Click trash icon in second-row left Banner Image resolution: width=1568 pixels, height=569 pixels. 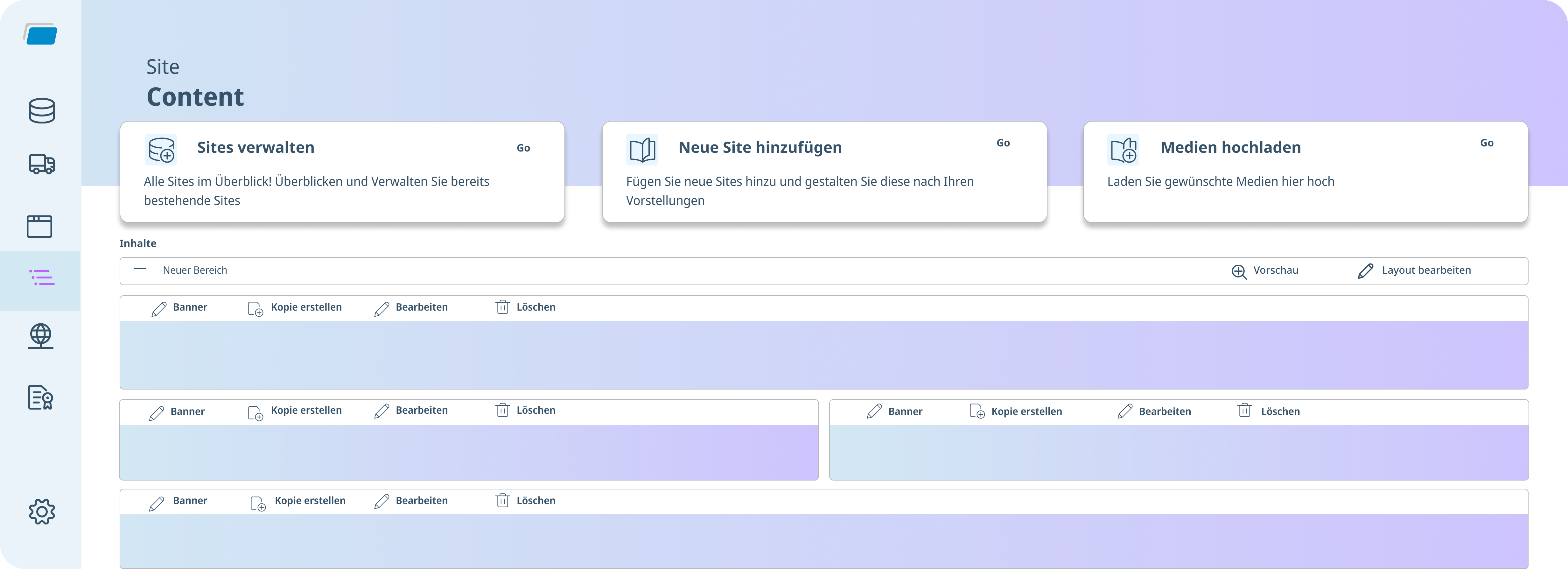pyautogui.click(x=502, y=410)
